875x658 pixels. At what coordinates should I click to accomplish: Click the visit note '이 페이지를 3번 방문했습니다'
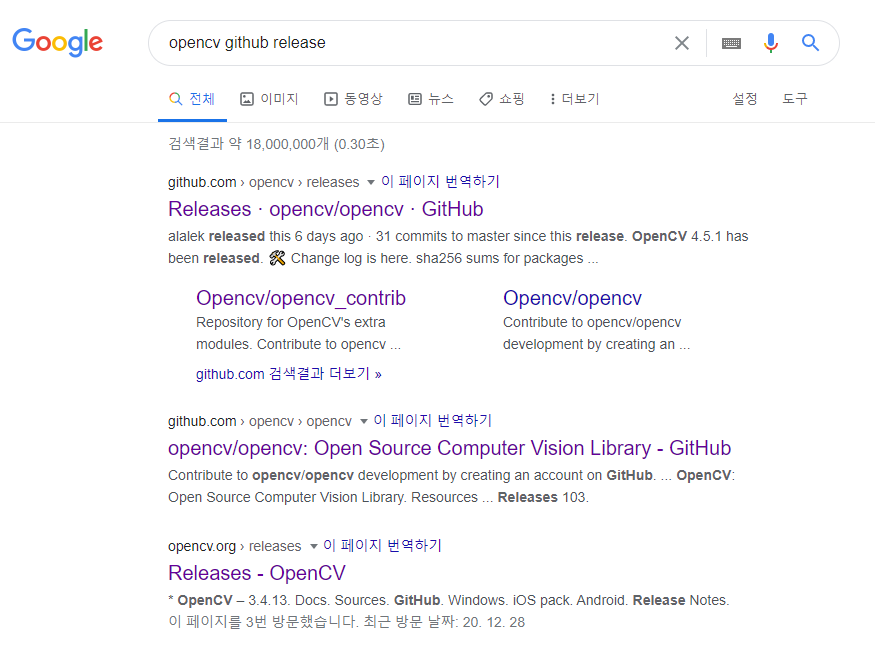(x=263, y=622)
